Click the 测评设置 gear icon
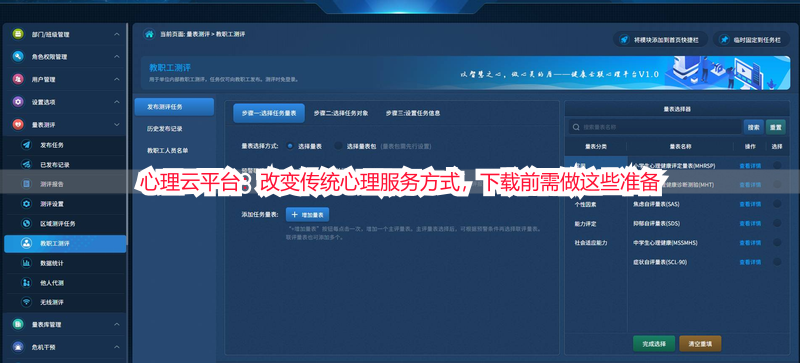The image size is (800, 363). point(27,204)
